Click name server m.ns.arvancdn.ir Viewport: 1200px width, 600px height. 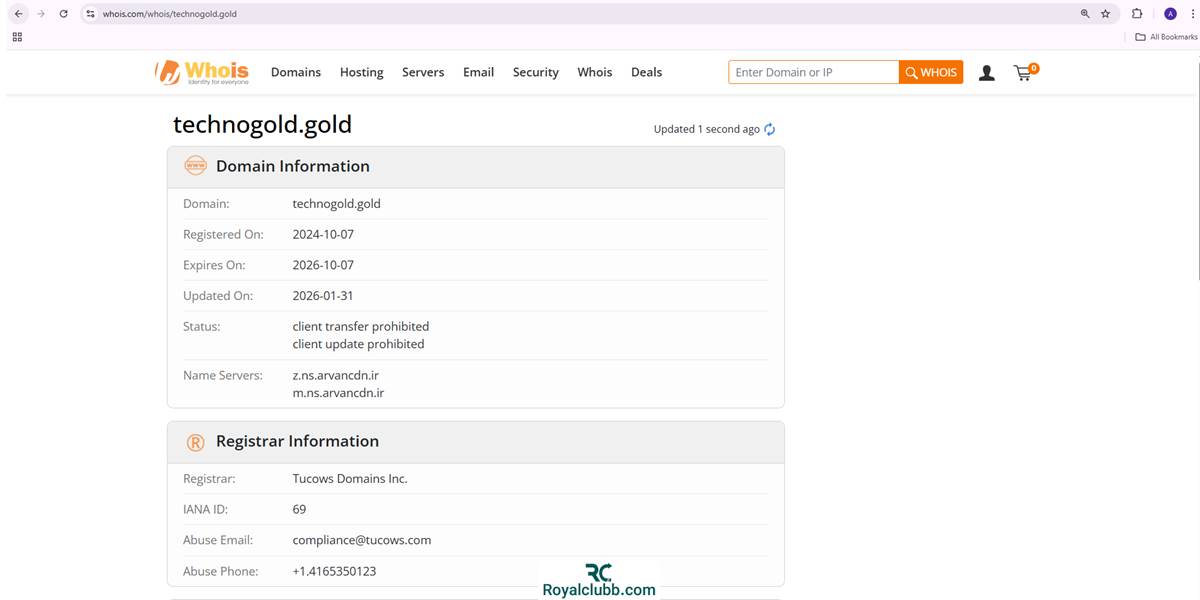click(338, 393)
